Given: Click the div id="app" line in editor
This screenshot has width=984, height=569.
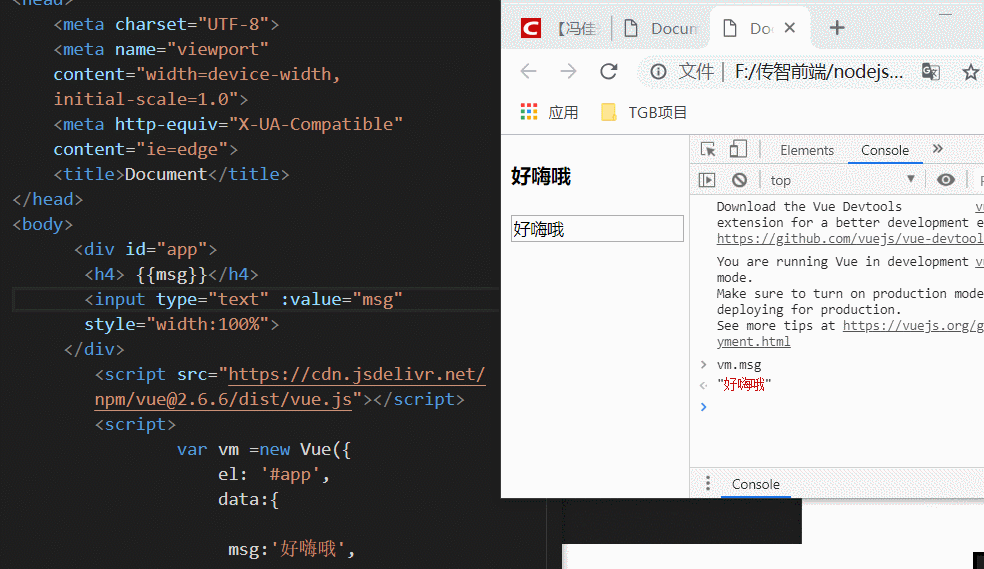Looking at the screenshot, I should [146, 249].
